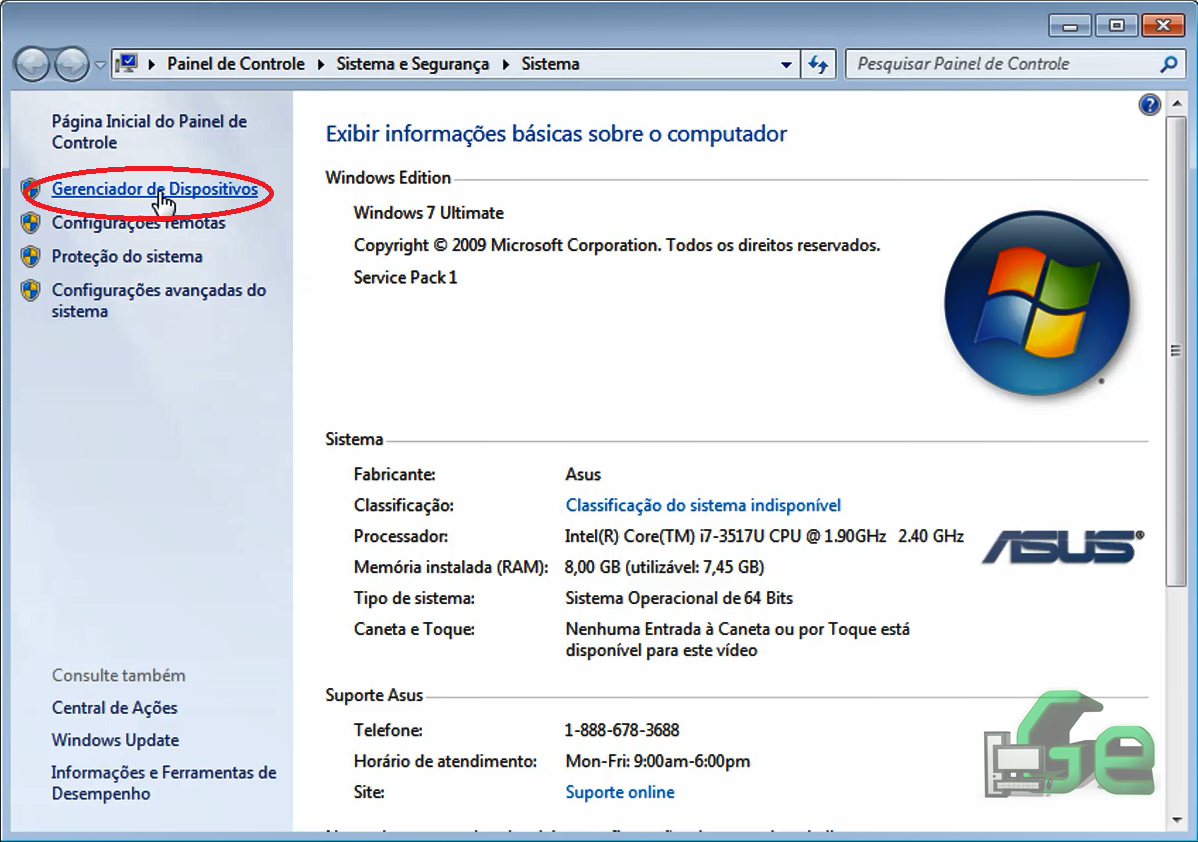Viewport: 1198px width, 842px height.
Task: Click scrollbar down arrow
Action: pos(1176,821)
